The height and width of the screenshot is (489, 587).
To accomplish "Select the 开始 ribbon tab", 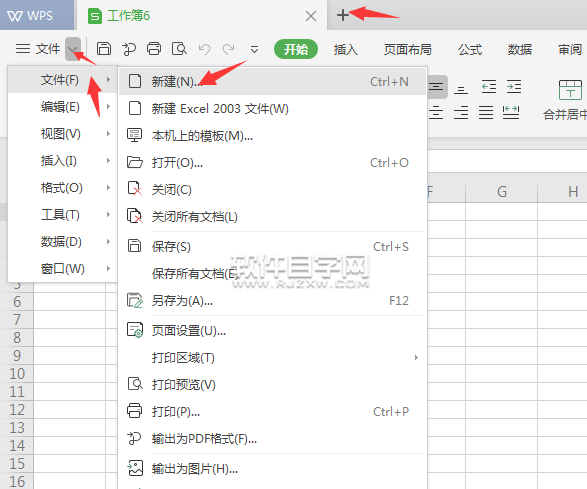I will 296,49.
